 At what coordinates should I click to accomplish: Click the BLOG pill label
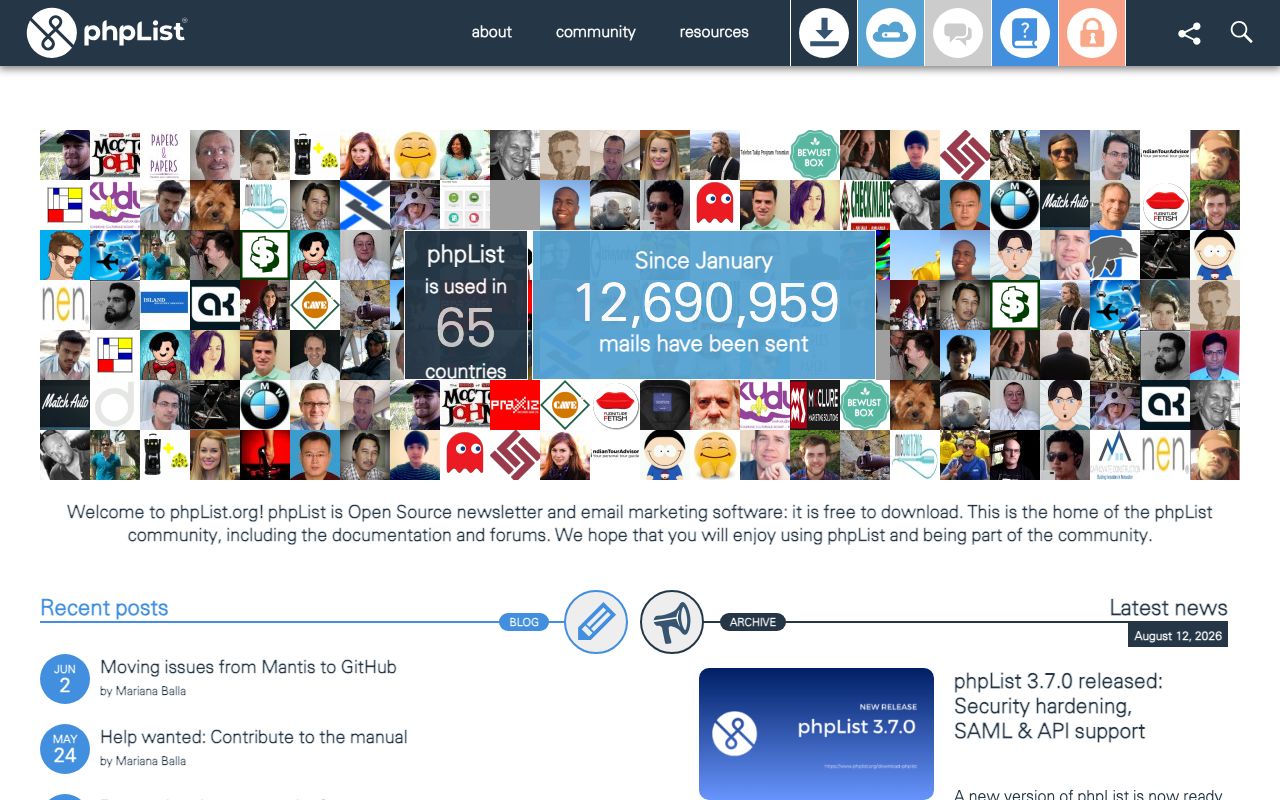[x=524, y=622]
